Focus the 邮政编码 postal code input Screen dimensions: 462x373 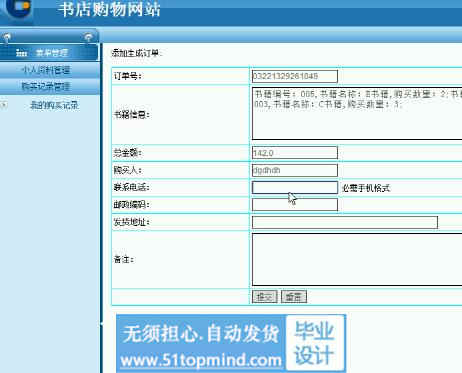[x=295, y=205]
